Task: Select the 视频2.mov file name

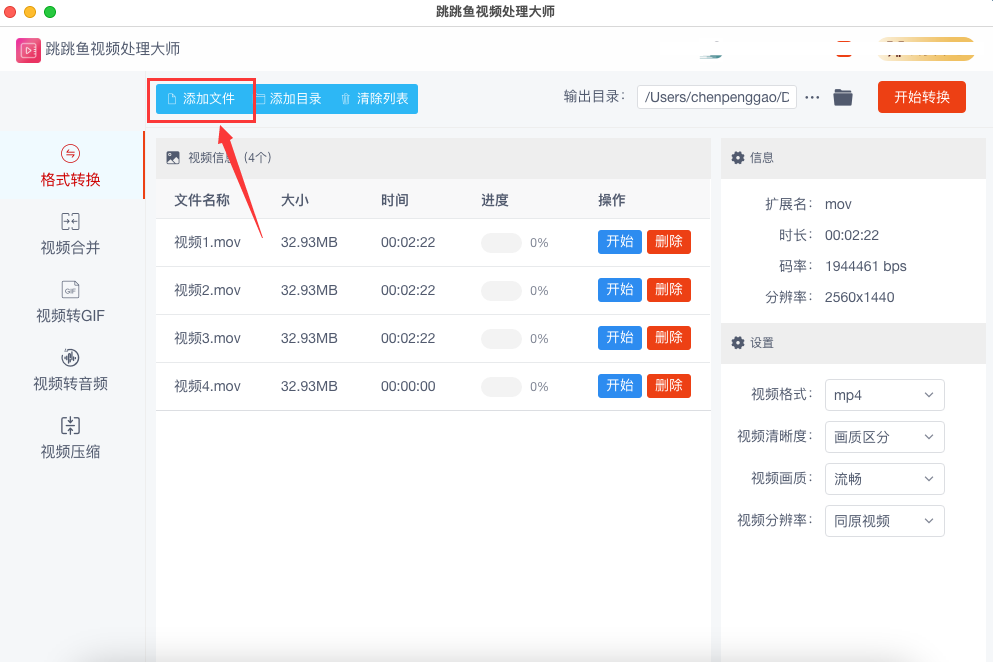Action: [207, 291]
